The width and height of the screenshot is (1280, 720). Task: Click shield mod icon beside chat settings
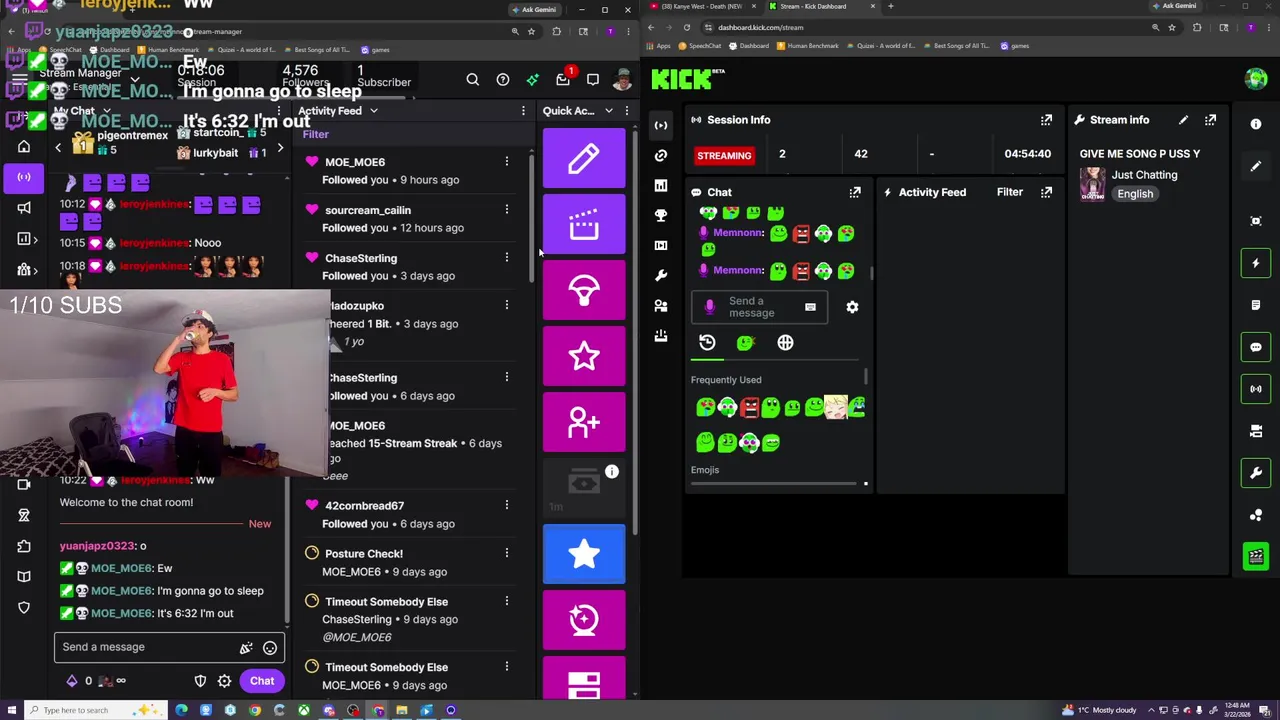click(x=200, y=681)
